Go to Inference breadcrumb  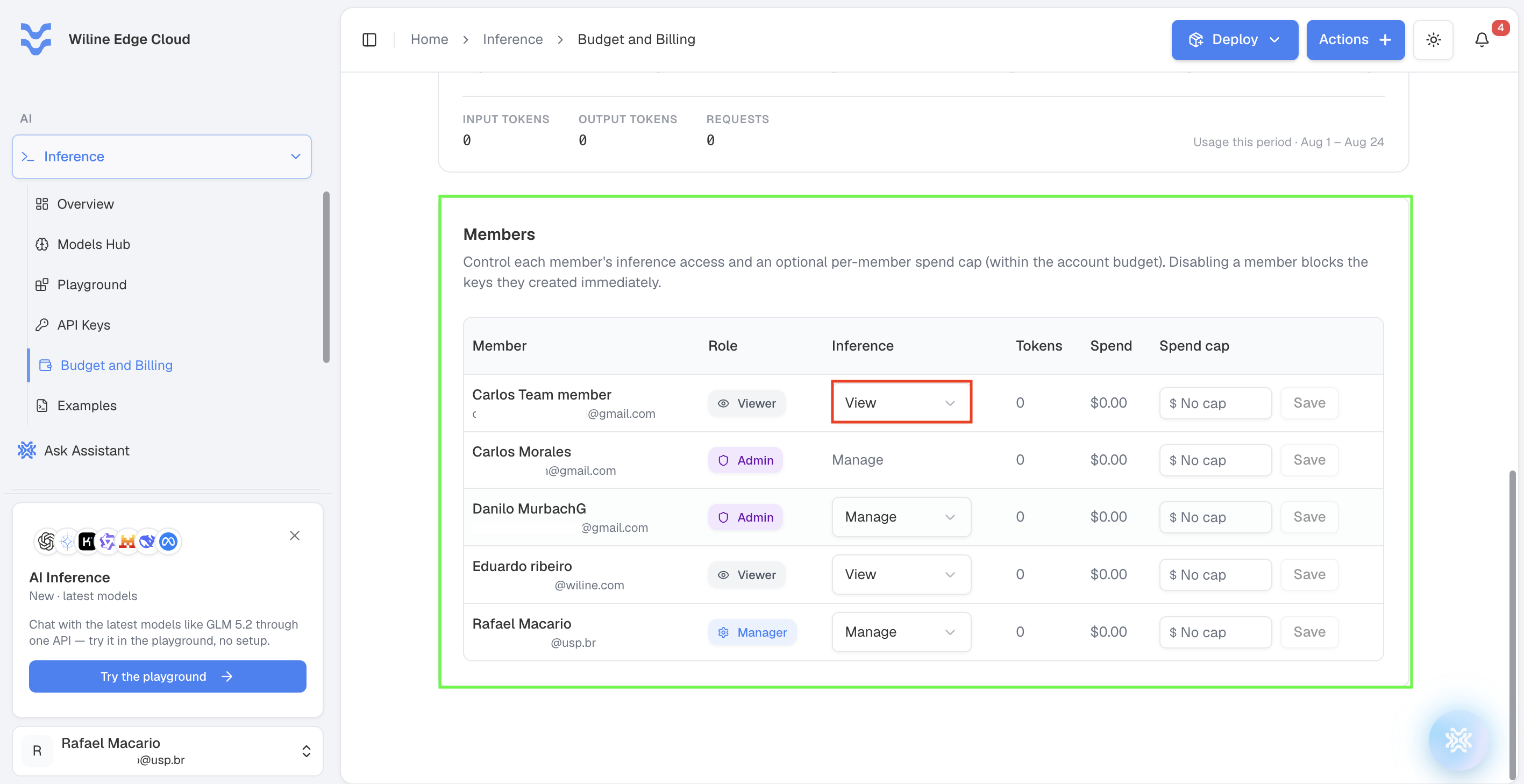(512, 40)
